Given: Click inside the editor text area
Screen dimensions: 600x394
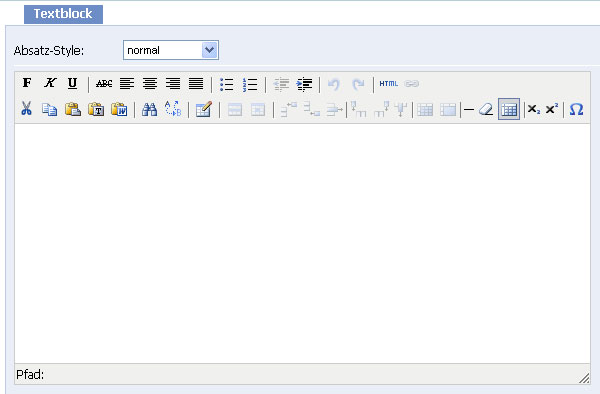Looking at the screenshot, I should [x=302, y=243].
